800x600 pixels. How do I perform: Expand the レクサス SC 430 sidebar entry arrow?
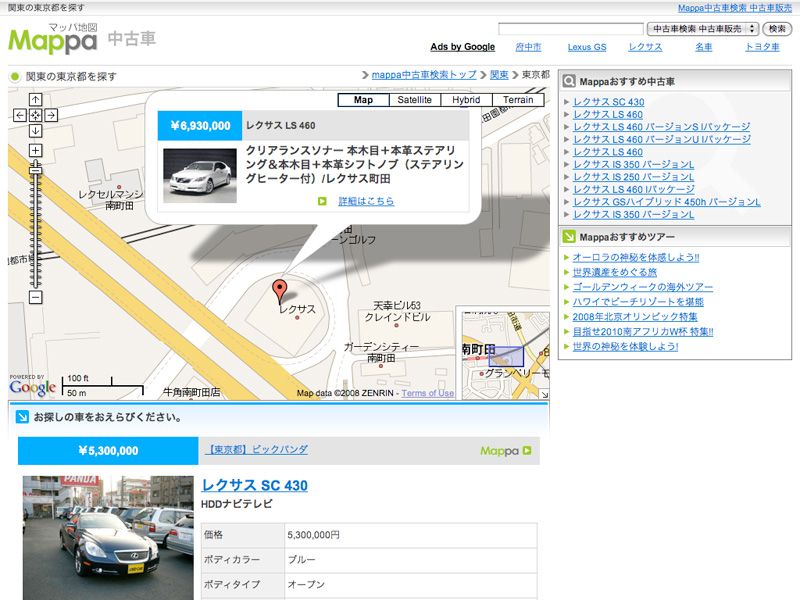coord(567,103)
